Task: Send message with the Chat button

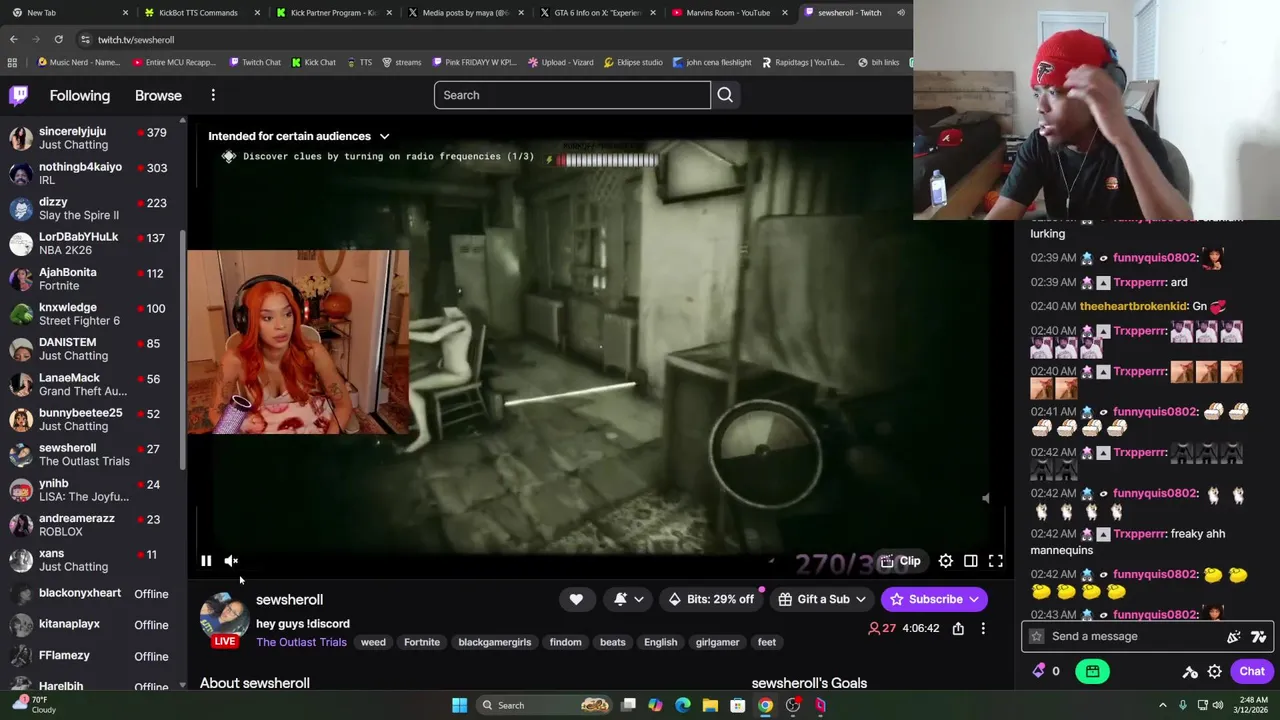Action: pyautogui.click(x=1252, y=671)
